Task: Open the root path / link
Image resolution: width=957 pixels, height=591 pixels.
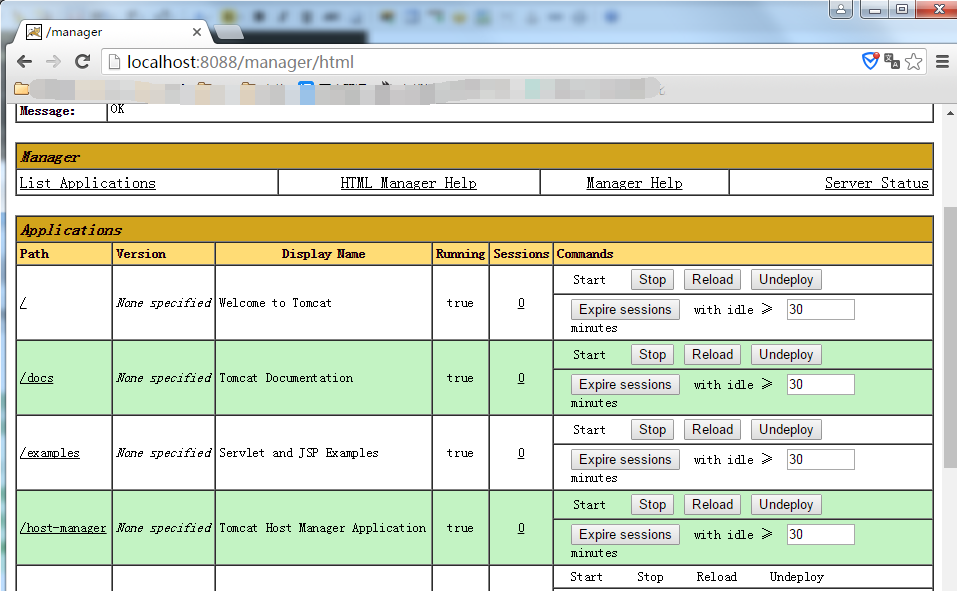Action: (23, 303)
